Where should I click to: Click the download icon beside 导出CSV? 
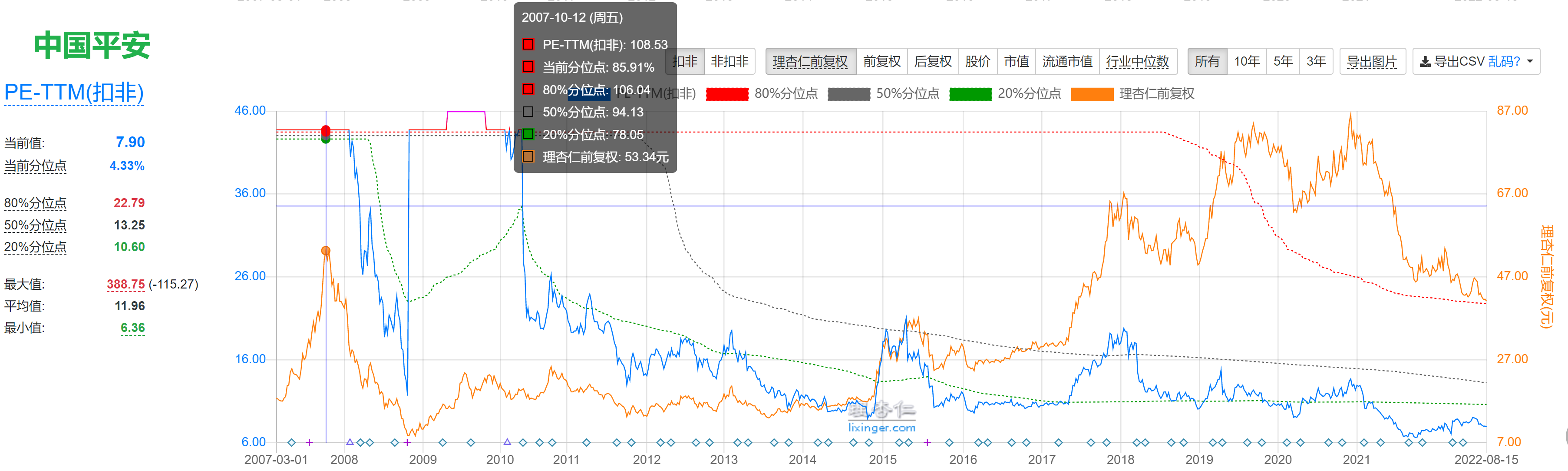(1425, 62)
